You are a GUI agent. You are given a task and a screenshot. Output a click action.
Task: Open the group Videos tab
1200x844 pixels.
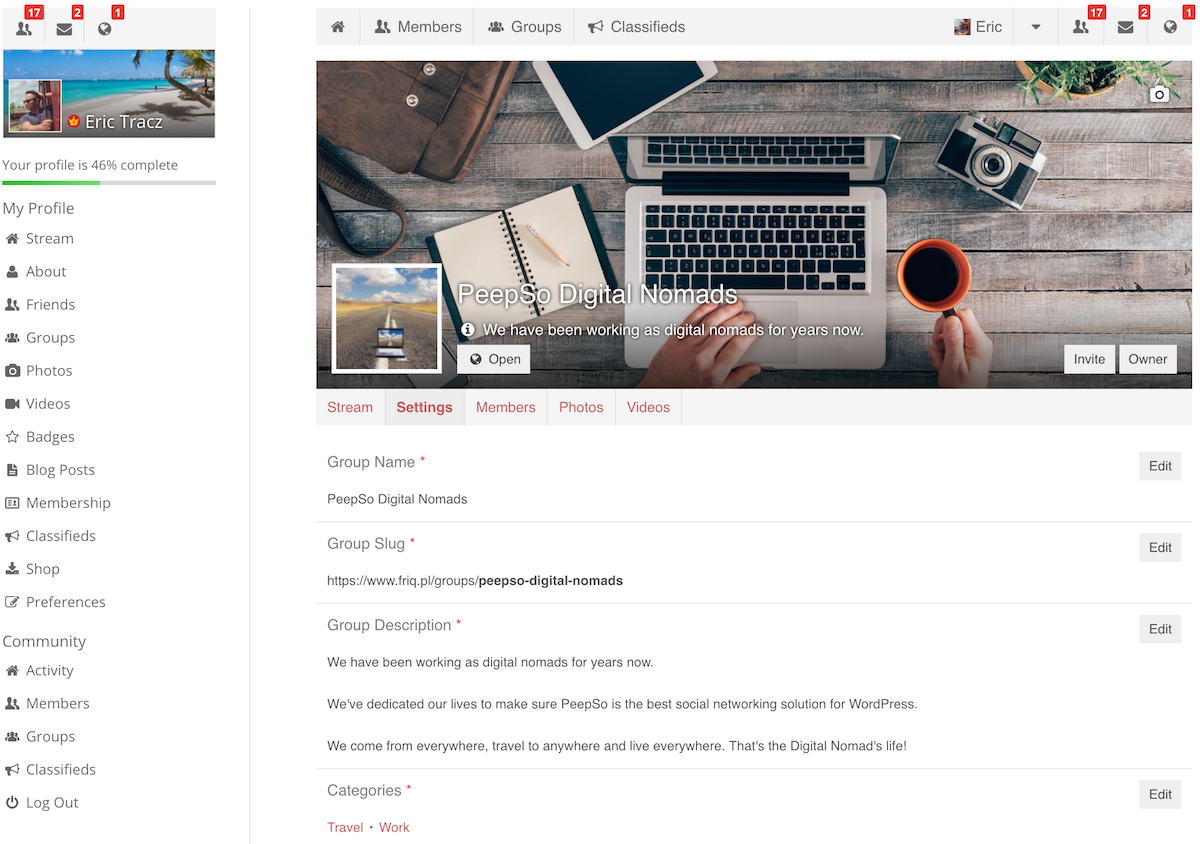[648, 407]
